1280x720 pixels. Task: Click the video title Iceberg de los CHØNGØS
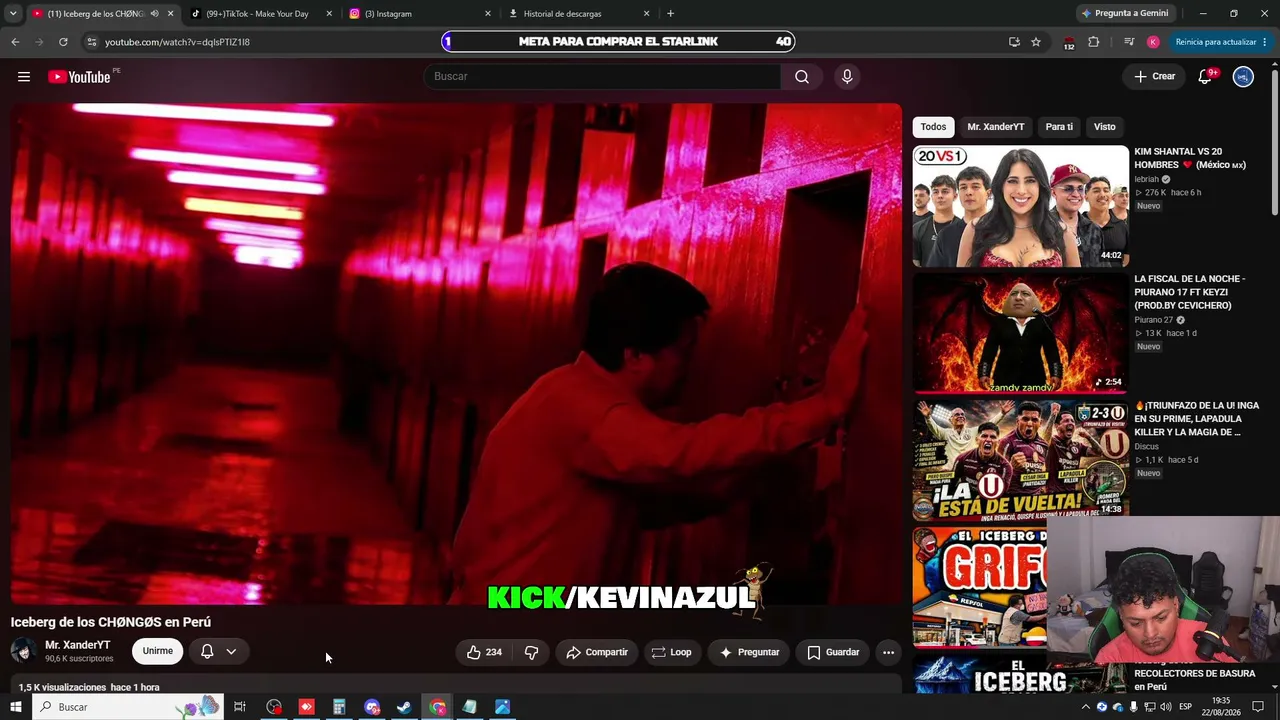coord(111,622)
